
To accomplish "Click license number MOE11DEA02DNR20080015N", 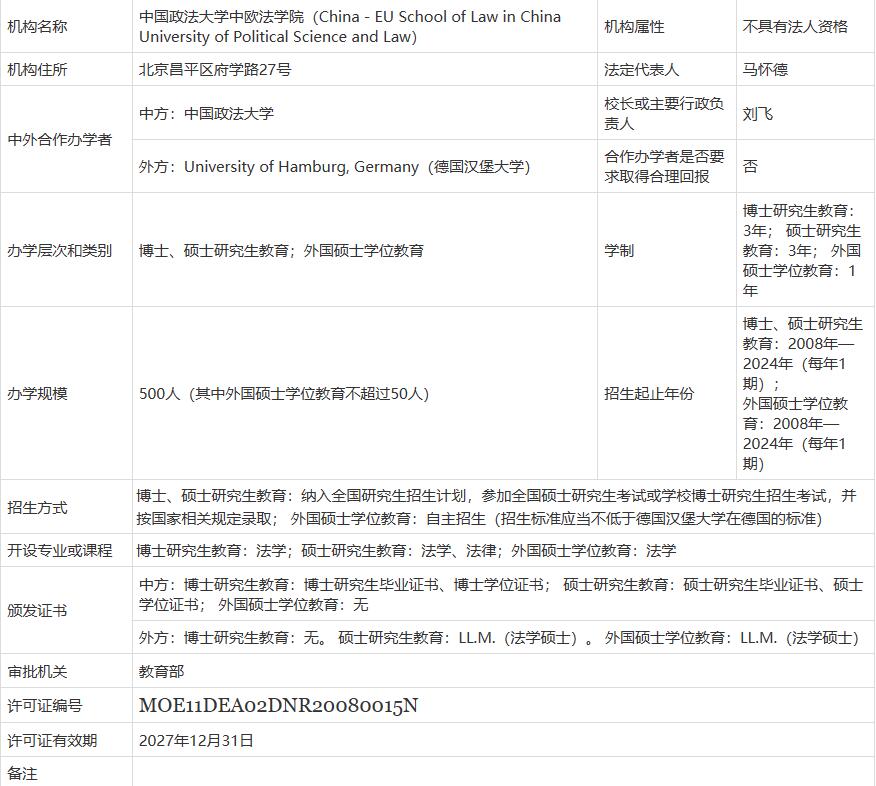I will (278, 706).
